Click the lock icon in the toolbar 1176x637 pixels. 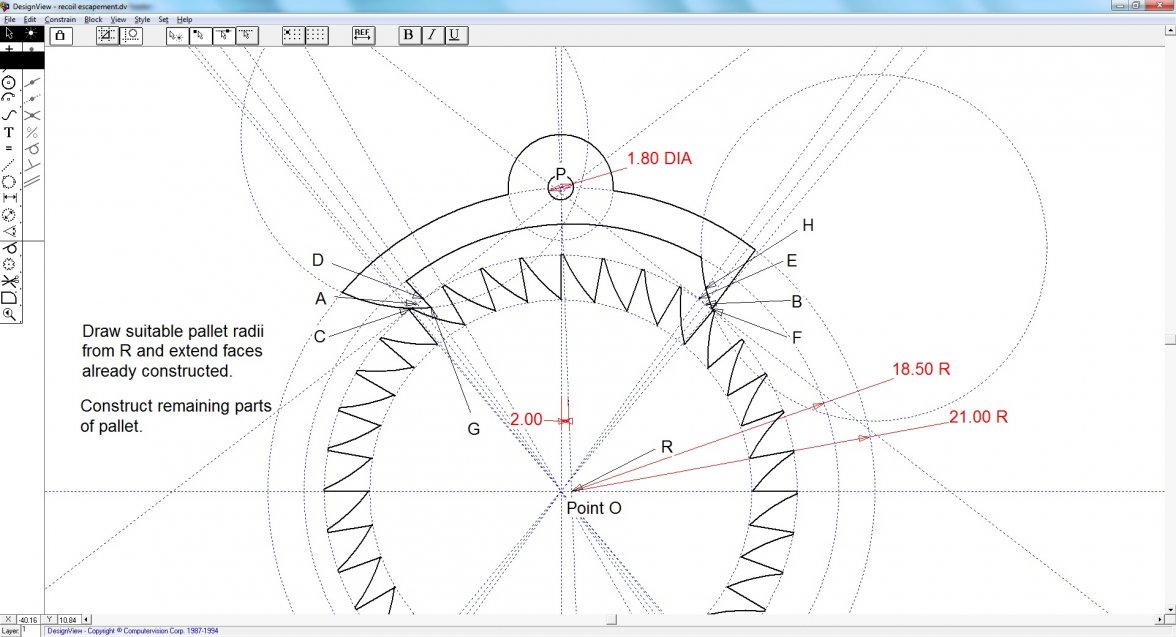pyautogui.click(x=60, y=35)
